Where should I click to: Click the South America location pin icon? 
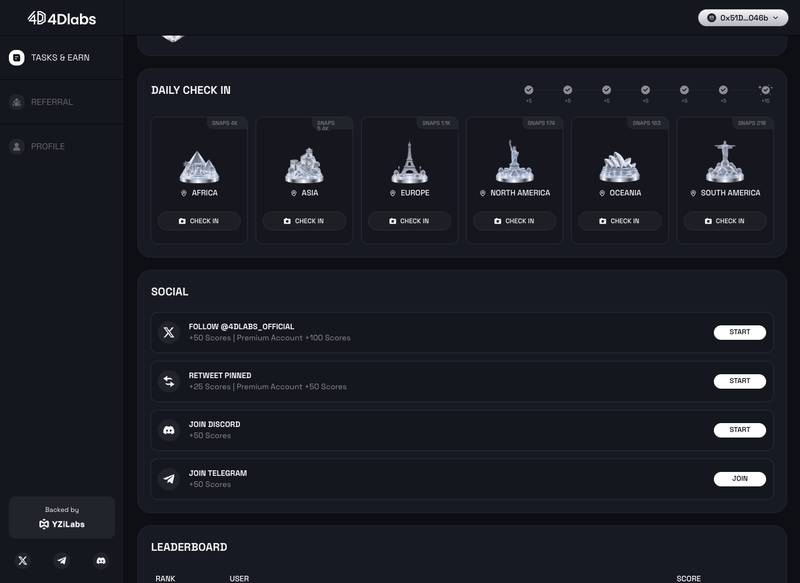pos(693,193)
